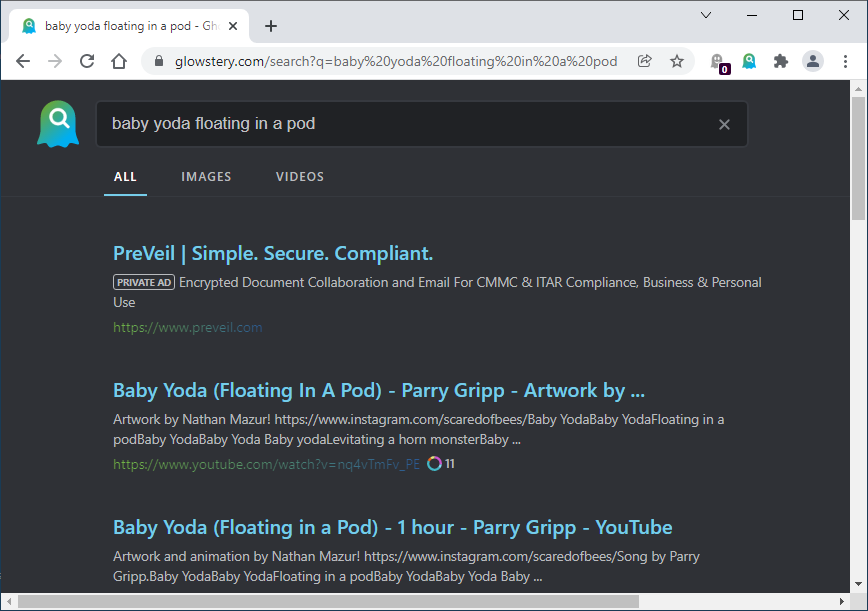Open the Chrome profile avatar

813,61
